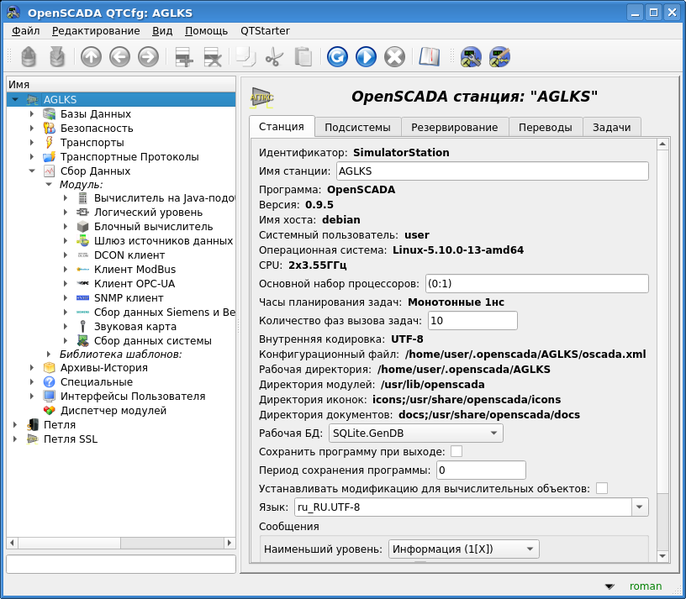Click the Архивы-История icon
The width and height of the screenshot is (686, 599).
coord(49,368)
